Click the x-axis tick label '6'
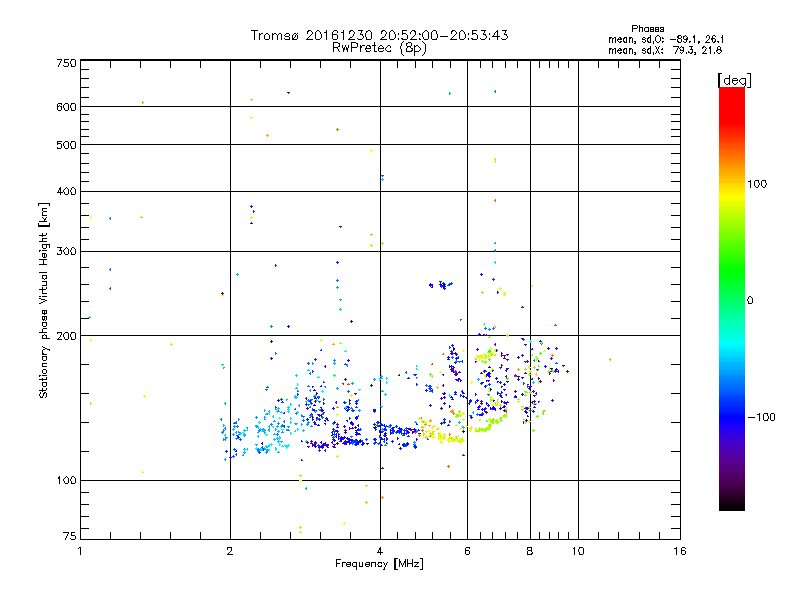 click(467, 551)
